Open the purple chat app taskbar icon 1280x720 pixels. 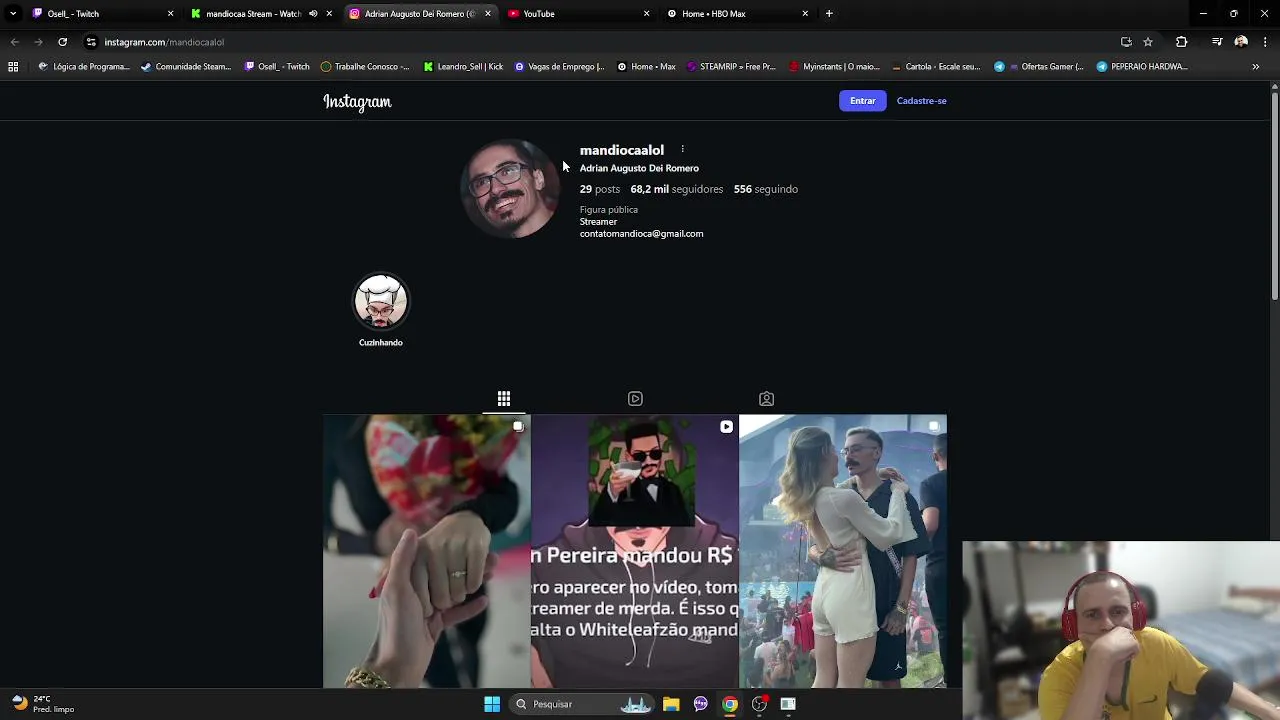coord(700,704)
